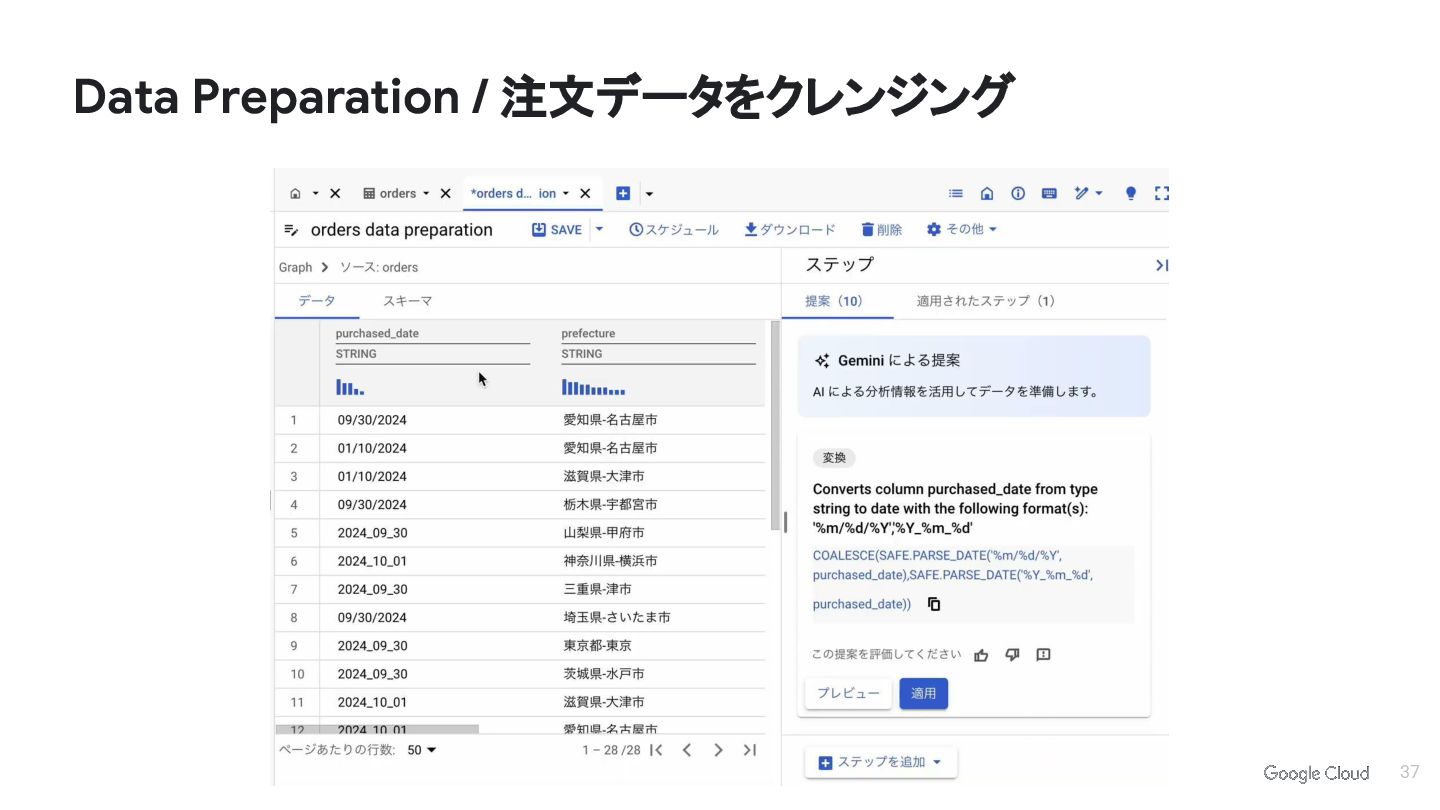The width and height of the screenshot is (1440, 810).
Task: Copy the COALESCE code with copy icon
Action: point(934,604)
